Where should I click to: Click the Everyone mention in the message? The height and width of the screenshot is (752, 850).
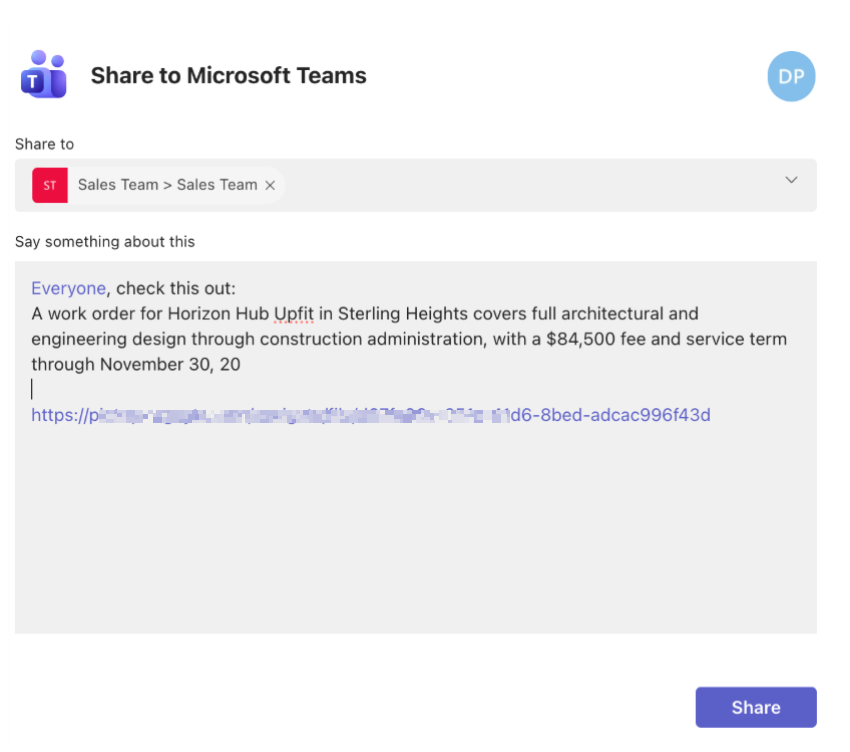coord(68,288)
